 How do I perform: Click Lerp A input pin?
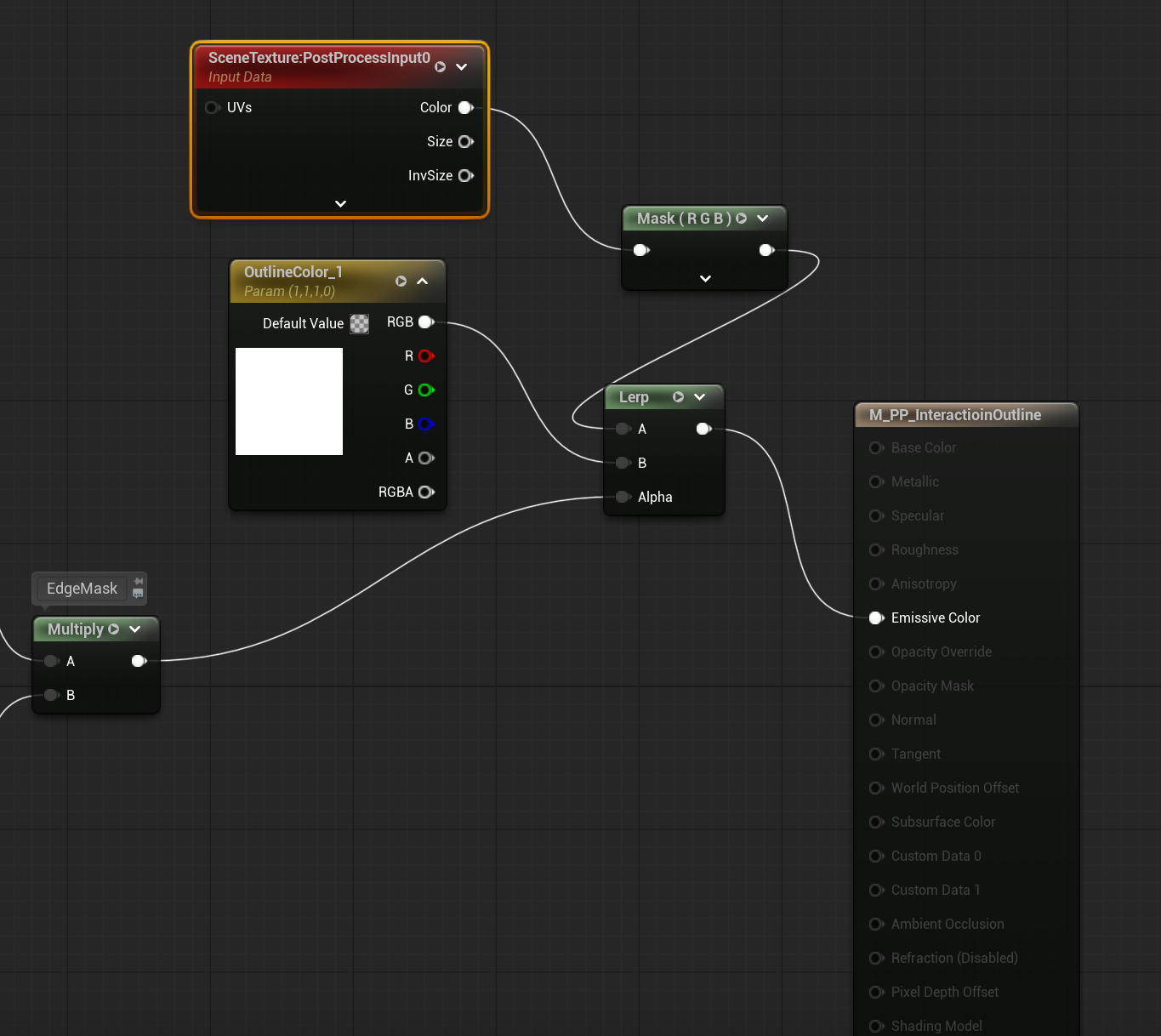click(623, 429)
